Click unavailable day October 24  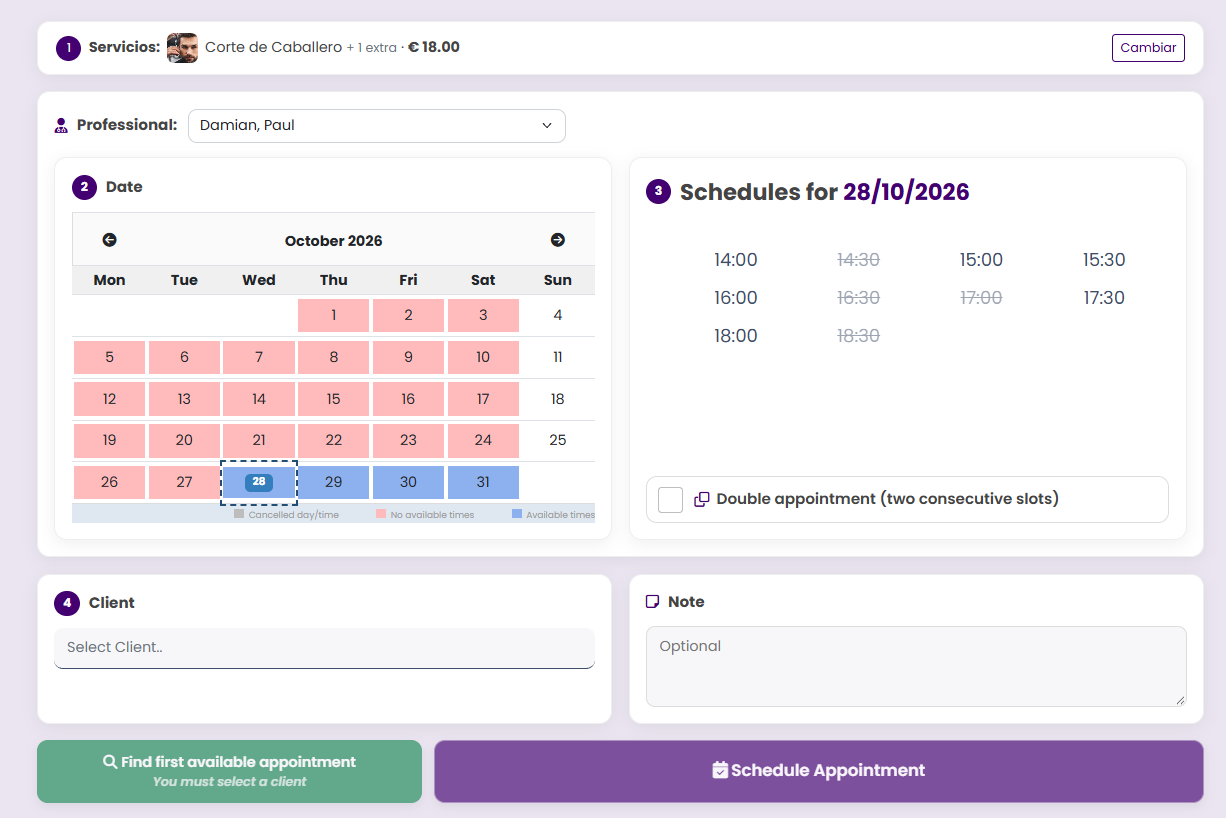(483, 440)
